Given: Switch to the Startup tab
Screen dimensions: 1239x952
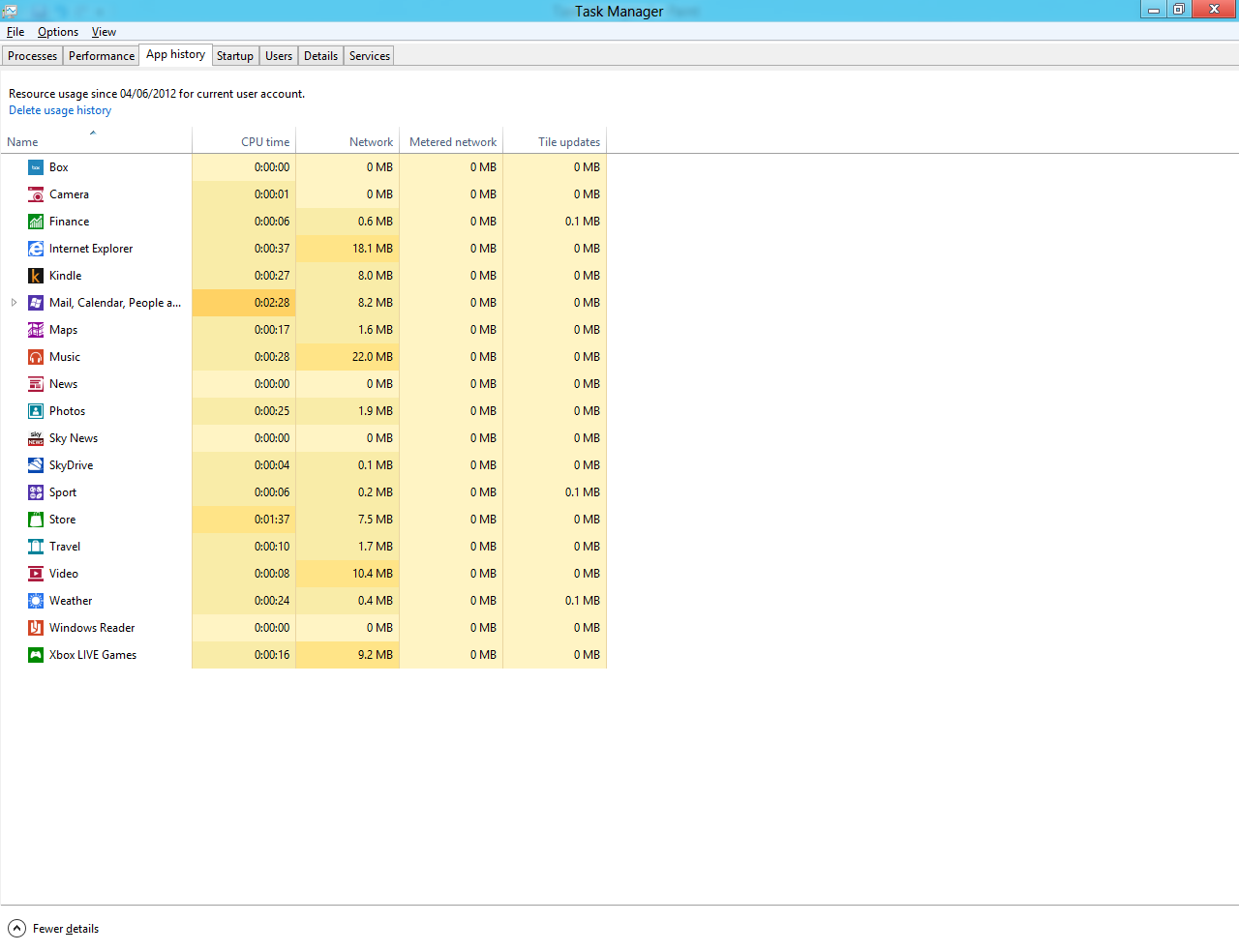Looking at the screenshot, I should click(x=235, y=56).
